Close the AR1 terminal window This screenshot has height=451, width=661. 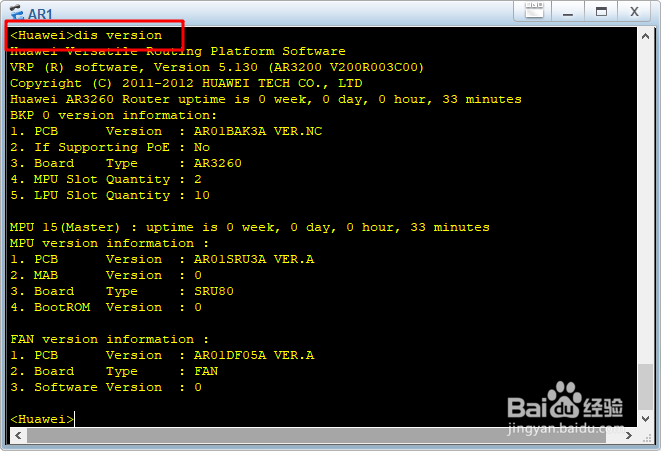click(634, 11)
